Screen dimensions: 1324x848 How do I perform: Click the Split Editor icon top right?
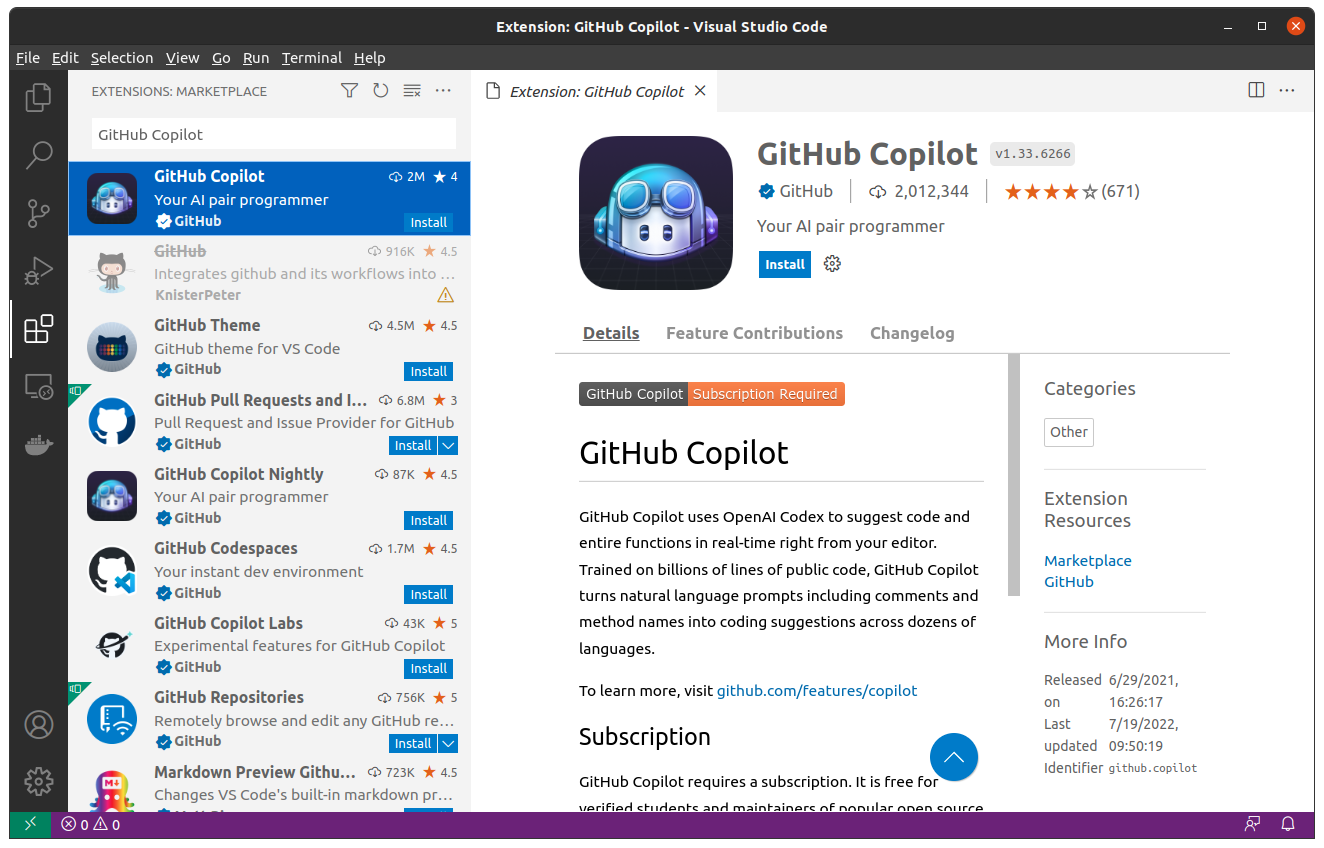[1255, 89]
